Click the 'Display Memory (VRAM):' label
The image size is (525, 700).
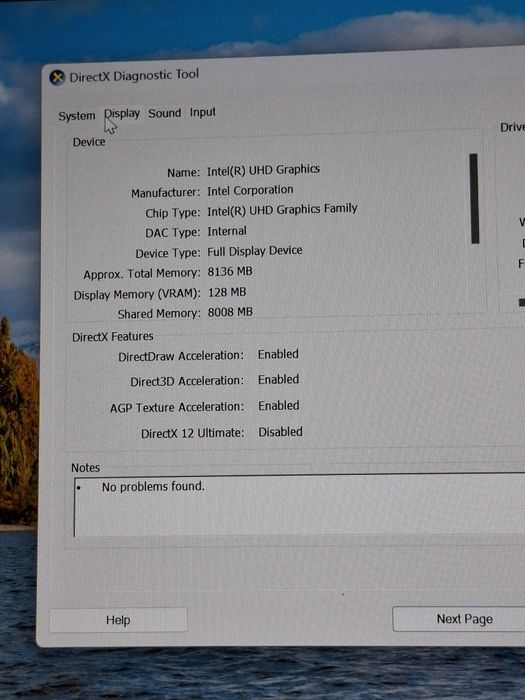(x=137, y=295)
